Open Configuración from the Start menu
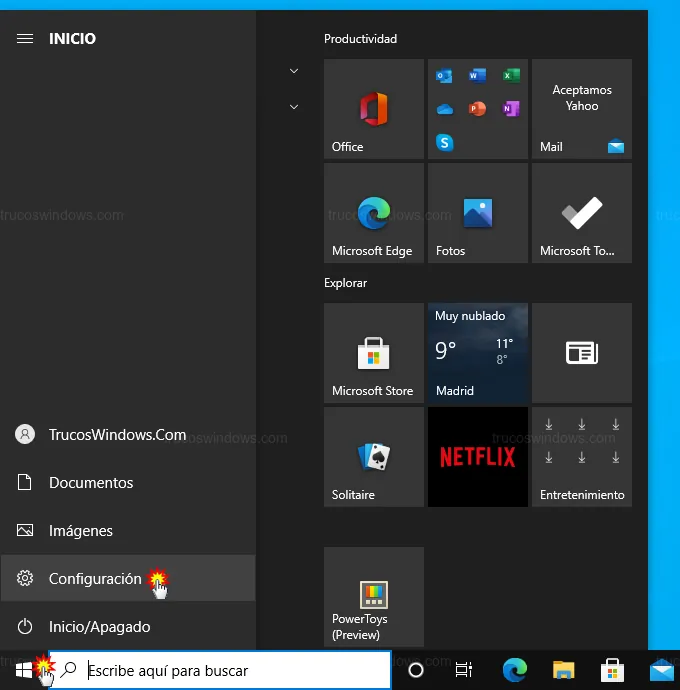Image resolution: width=680 pixels, height=690 pixels. (x=95, y=579)
